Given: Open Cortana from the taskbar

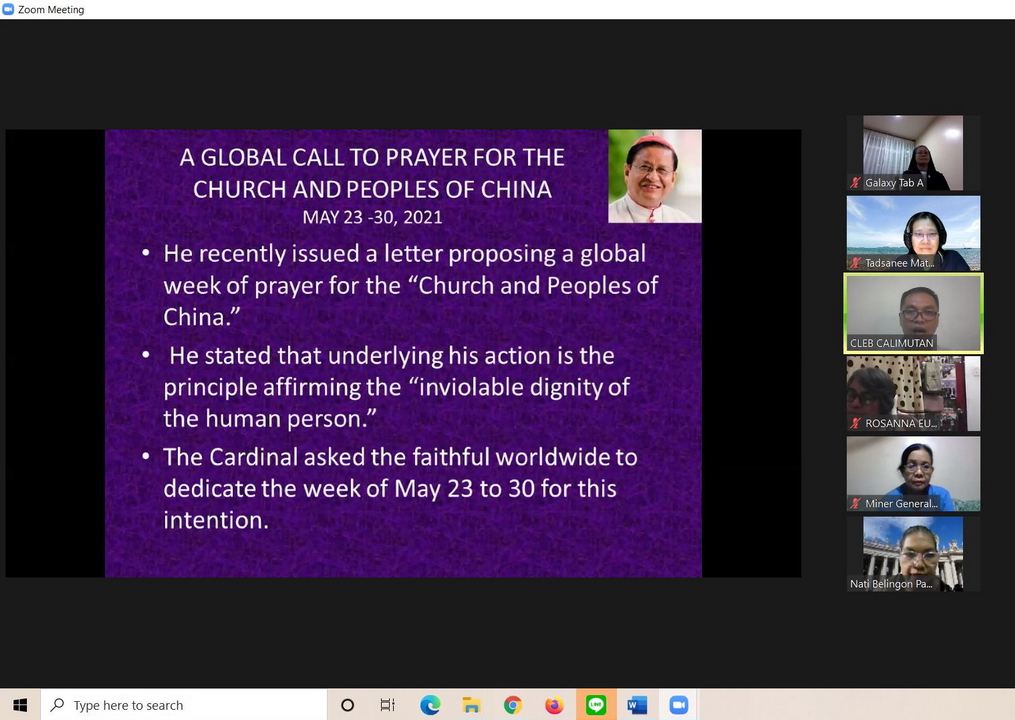Looking at the screenshot, I should pos(347,705).
